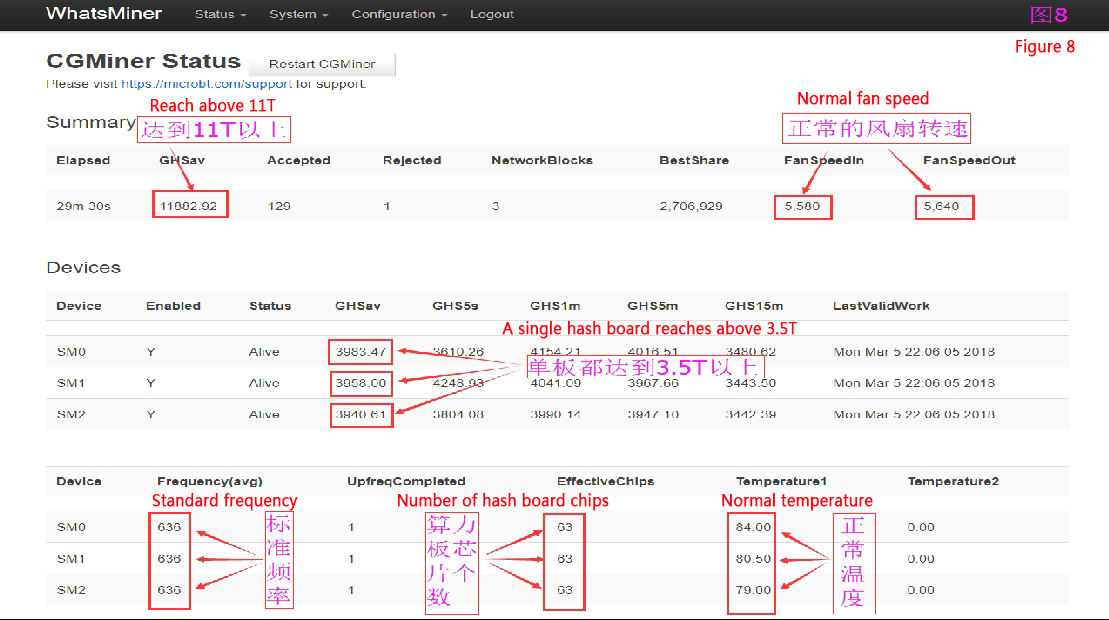Click the SM2 GHSav value

[361, 414]
